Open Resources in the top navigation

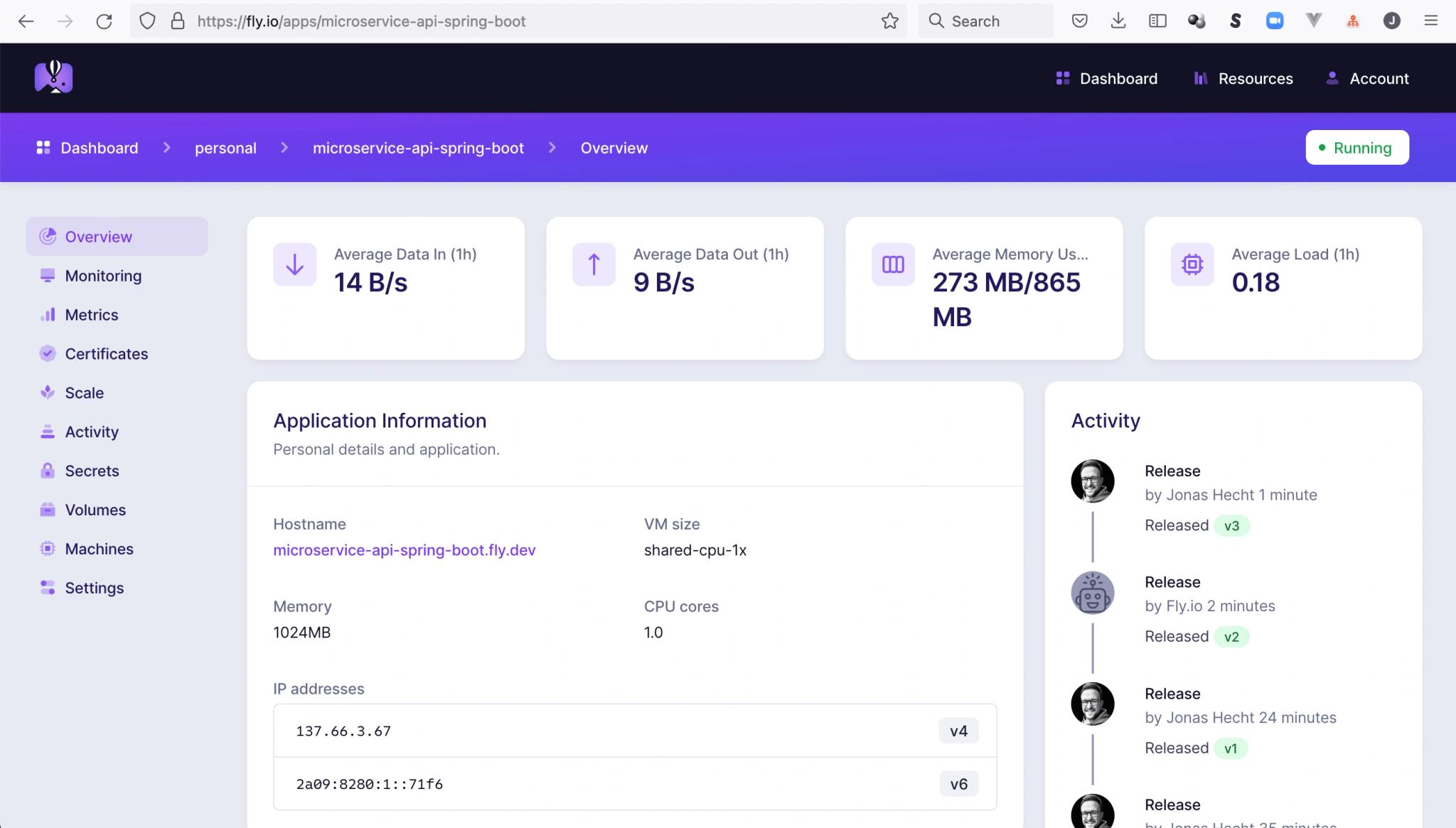click(1243, 78)
